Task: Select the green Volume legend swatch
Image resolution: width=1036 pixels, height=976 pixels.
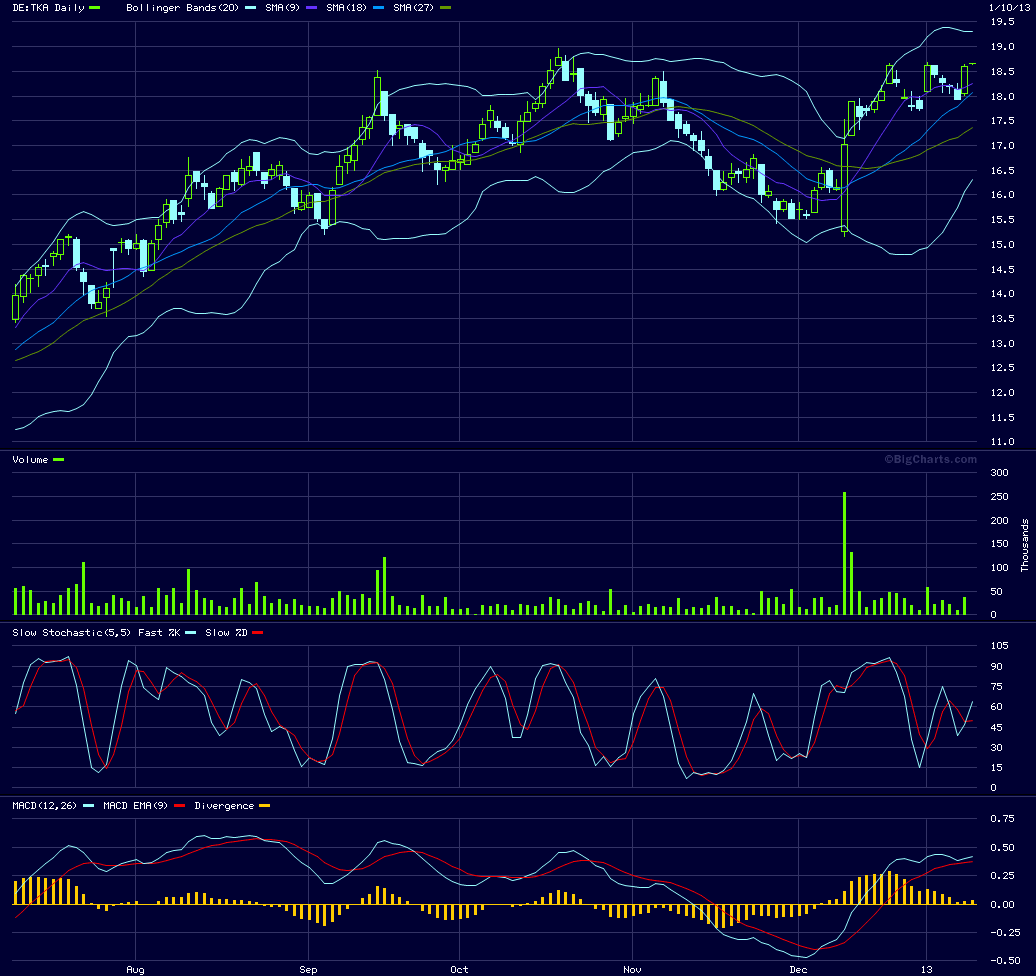Action: point(58,460)
